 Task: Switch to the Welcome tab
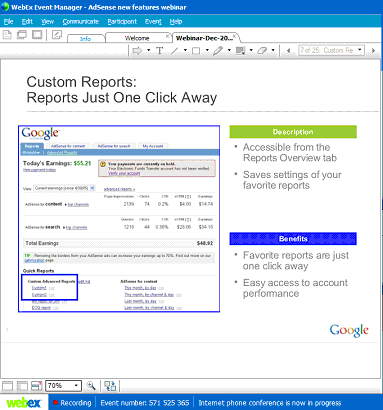click(137, 38)
